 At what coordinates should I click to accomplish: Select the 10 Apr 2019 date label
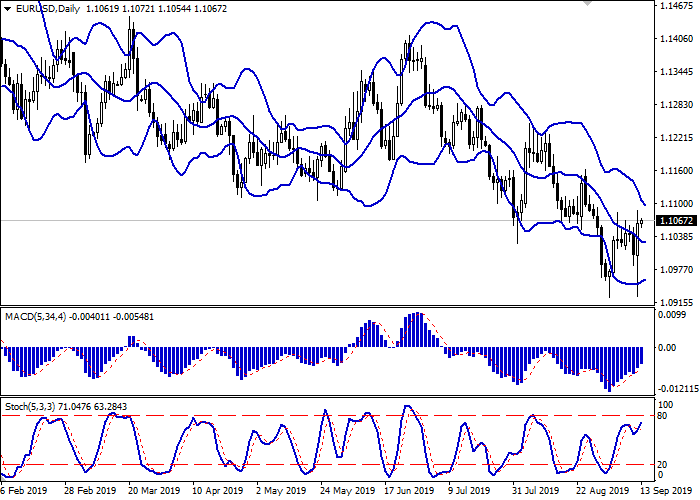coord(216,491)
